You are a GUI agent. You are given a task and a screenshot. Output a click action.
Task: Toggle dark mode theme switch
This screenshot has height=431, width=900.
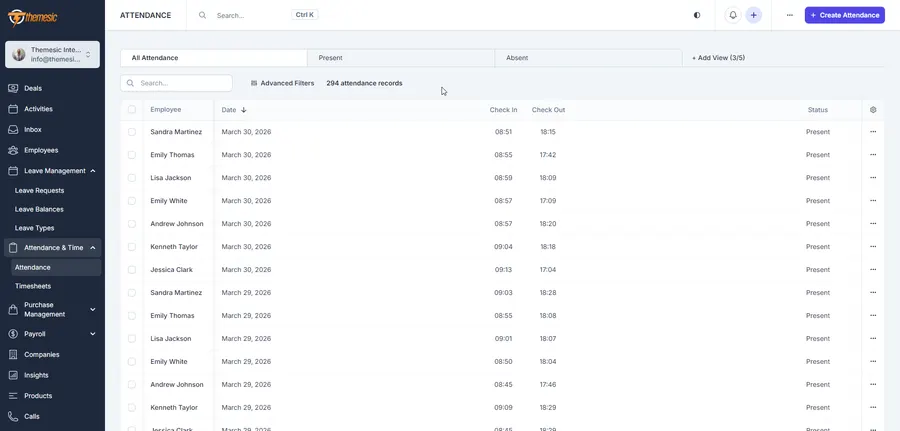pos(697,15)
